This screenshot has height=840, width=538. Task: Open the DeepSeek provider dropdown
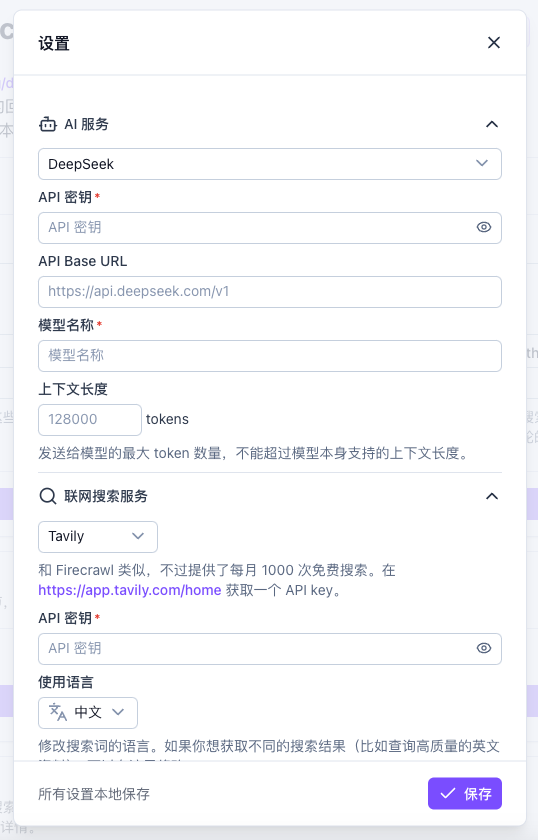pyautogui.click(x=270, y=164)
